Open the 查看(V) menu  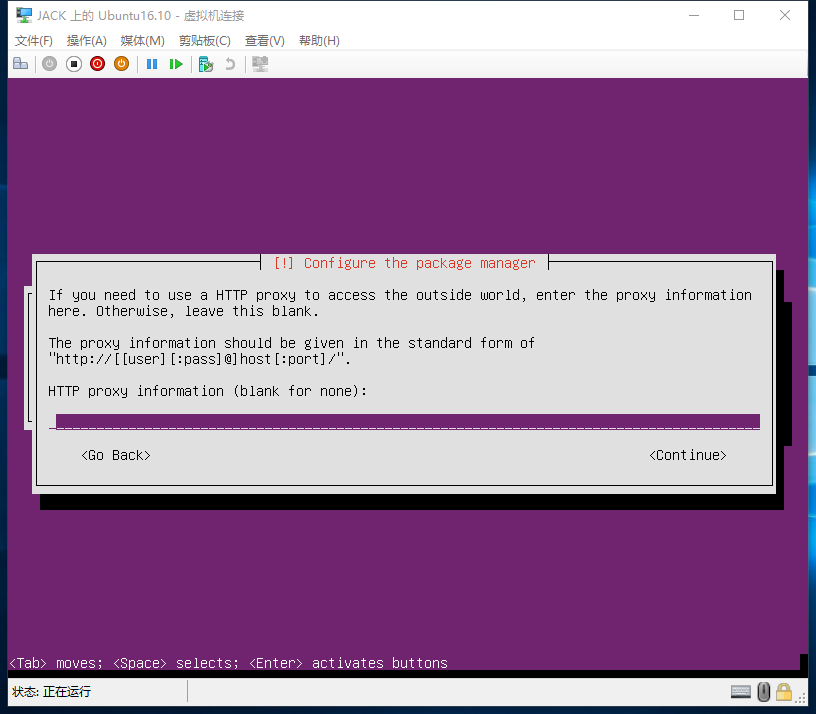[265, 41]
